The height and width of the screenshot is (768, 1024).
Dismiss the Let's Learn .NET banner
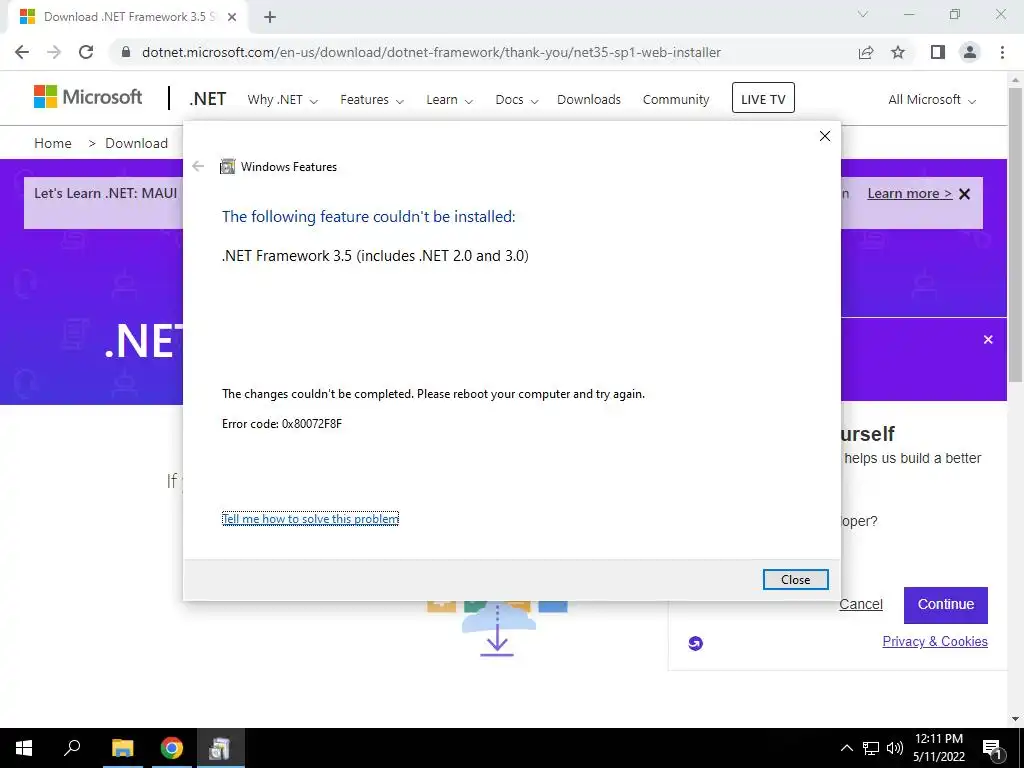pos(965,194)
